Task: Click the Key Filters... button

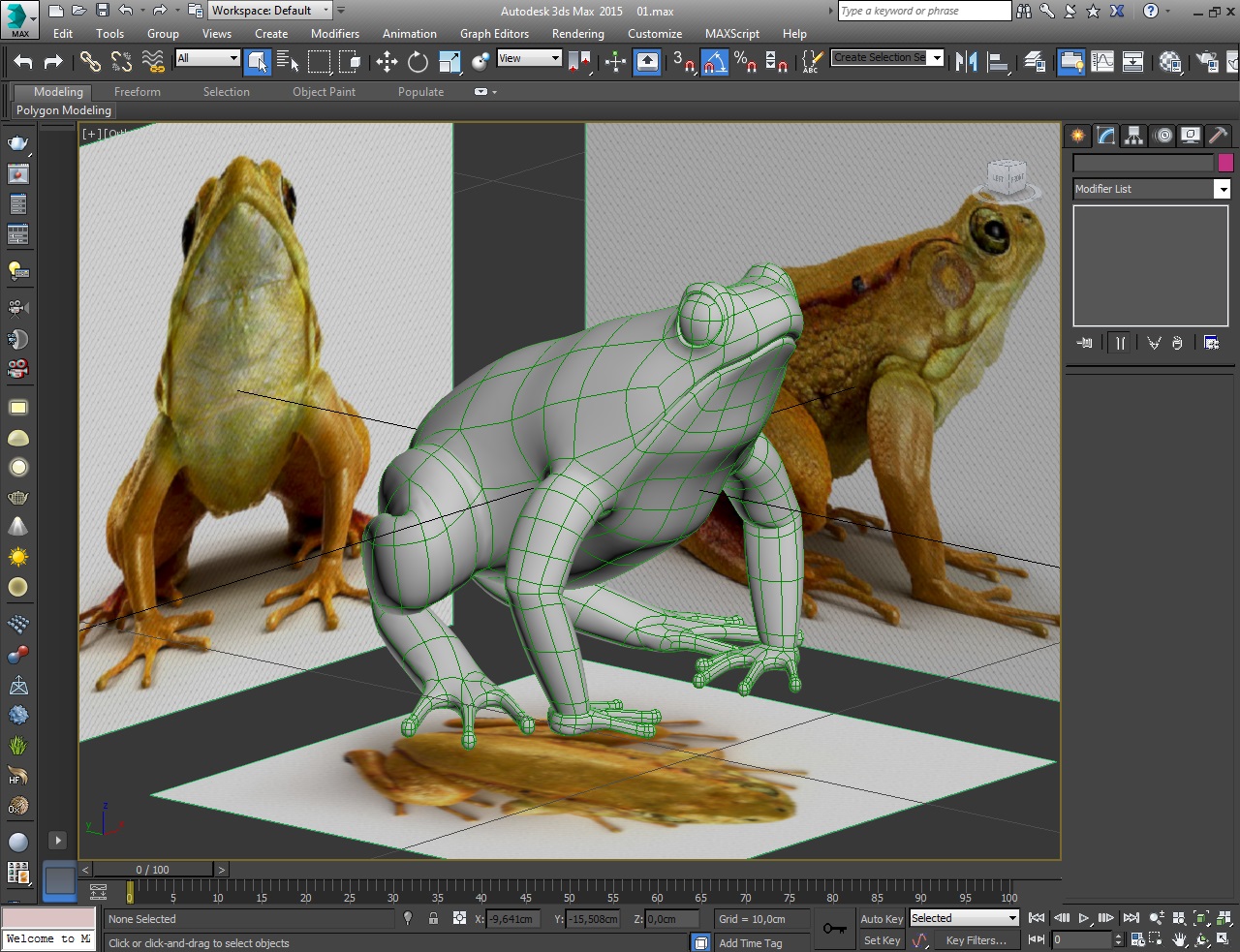Action: click(976, 940)
